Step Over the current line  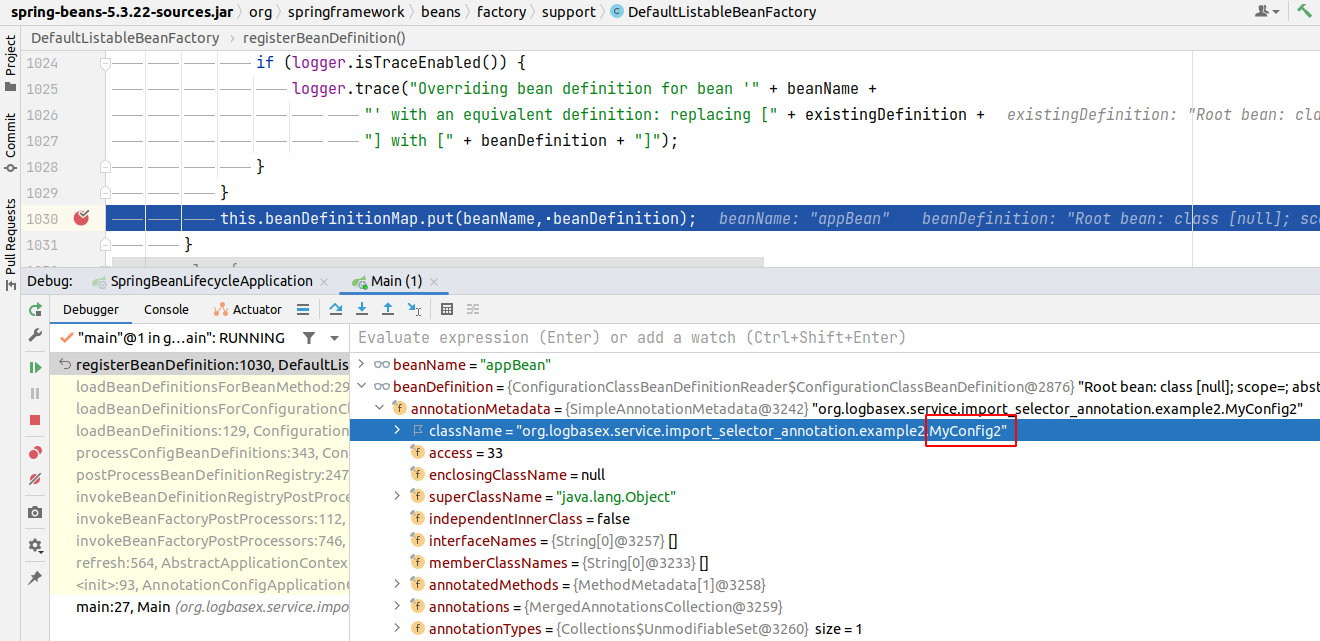click(x=335, y=309)
